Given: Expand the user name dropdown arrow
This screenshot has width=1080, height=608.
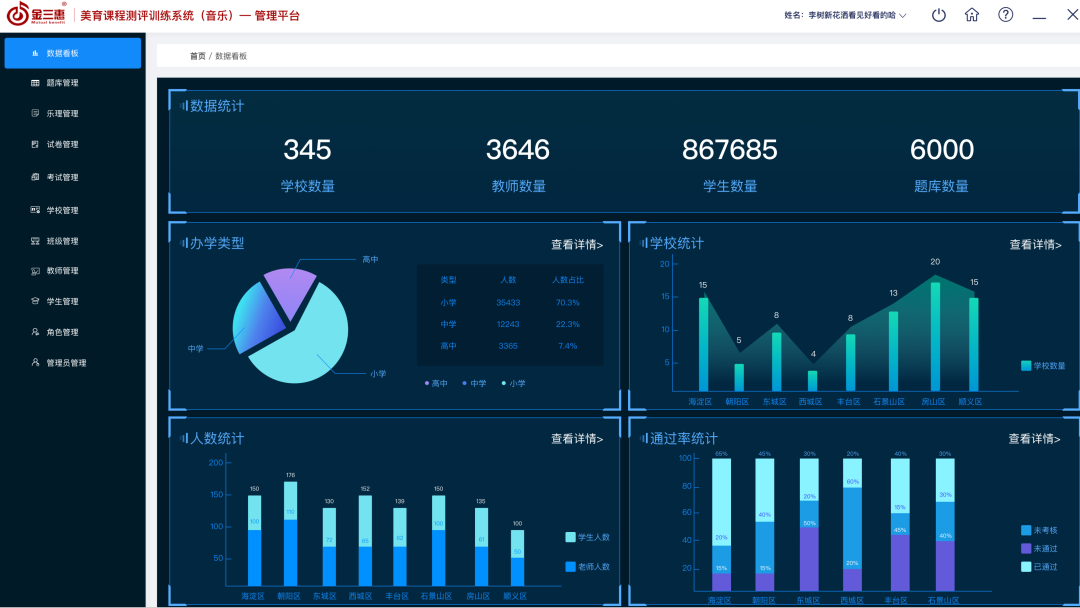Looking at the screenshot, I should (x=903, y=16).
